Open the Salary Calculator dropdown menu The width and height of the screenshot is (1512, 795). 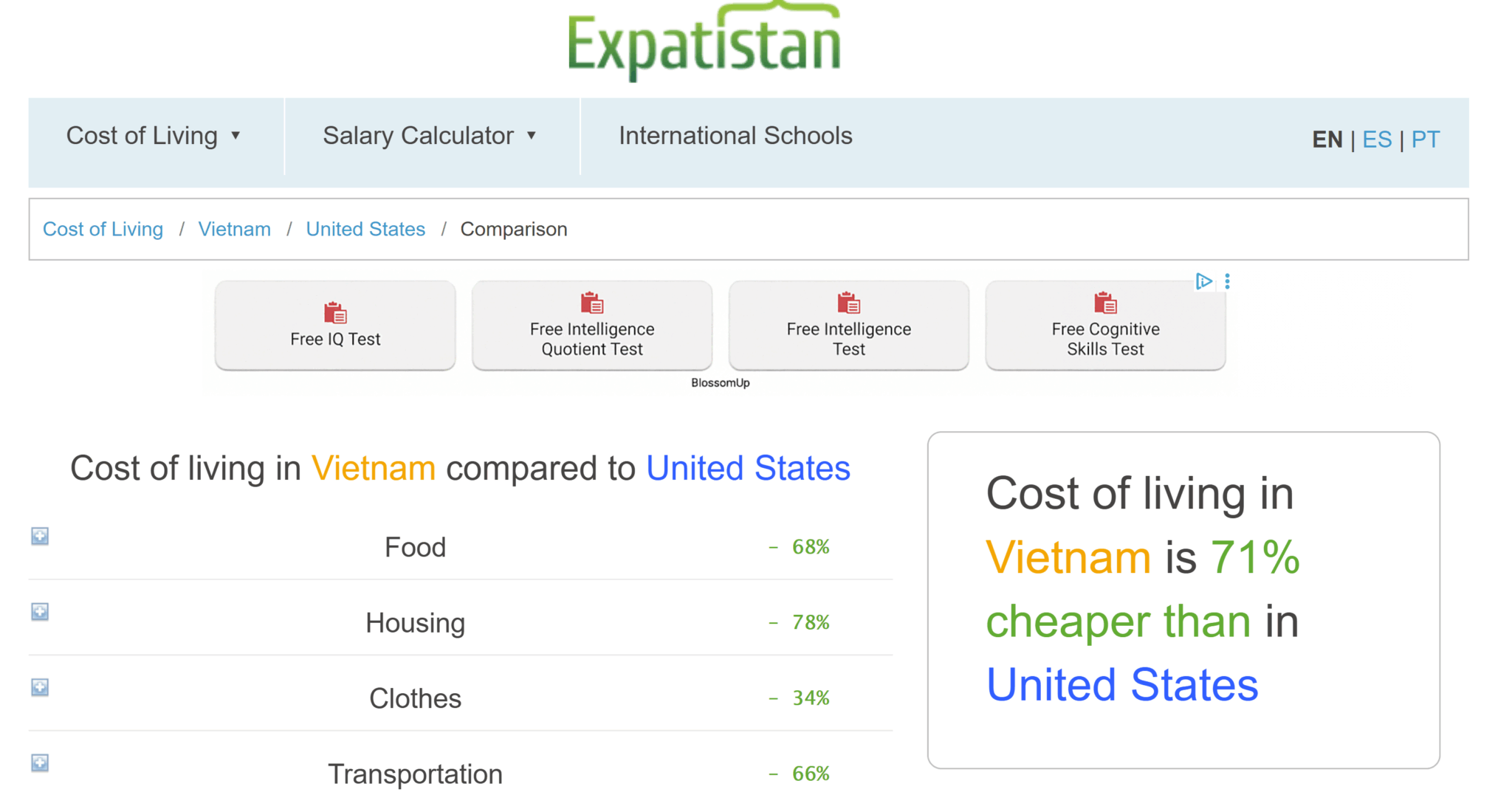(x=430, y=136)
